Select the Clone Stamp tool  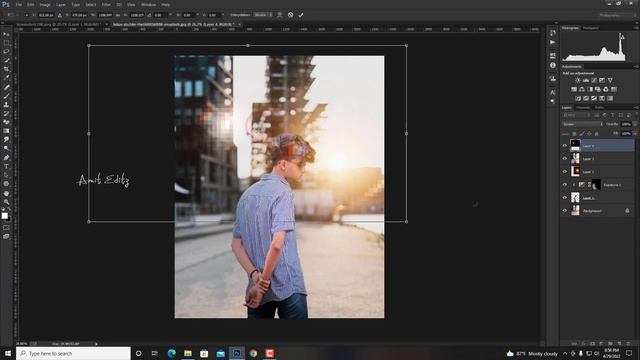(6, 104)
